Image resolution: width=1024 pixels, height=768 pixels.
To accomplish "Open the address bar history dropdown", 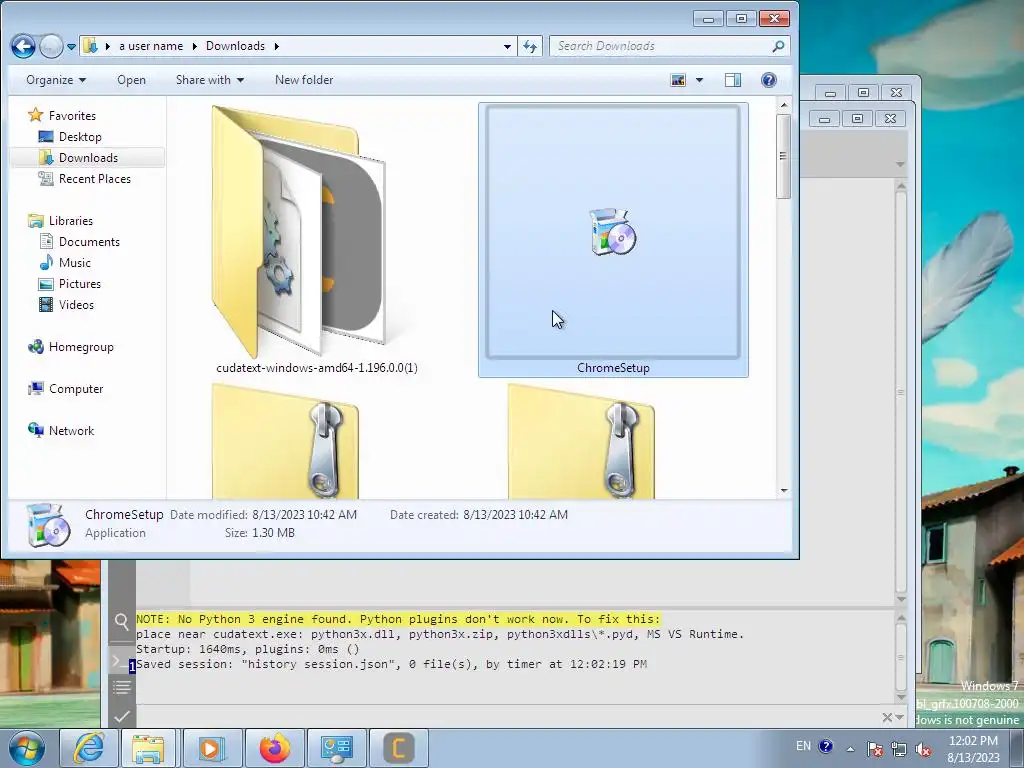I will coord(507,46).
